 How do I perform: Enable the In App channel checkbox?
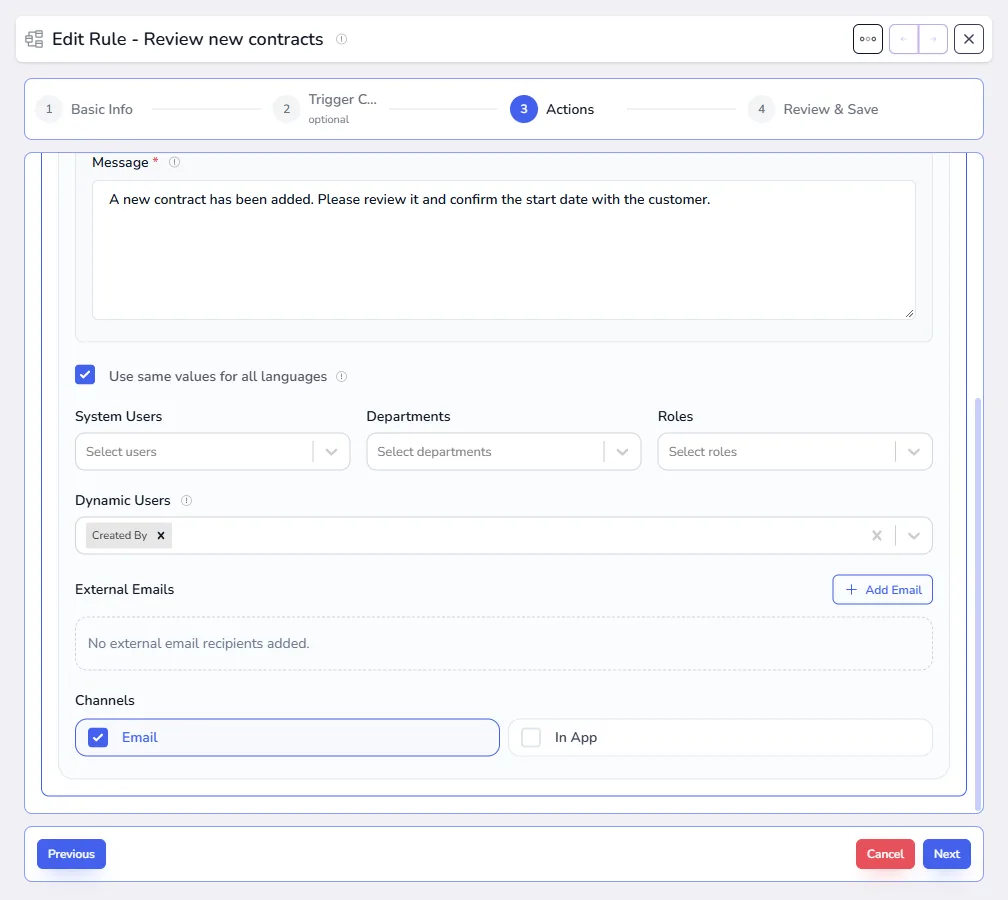coord(530,737)
